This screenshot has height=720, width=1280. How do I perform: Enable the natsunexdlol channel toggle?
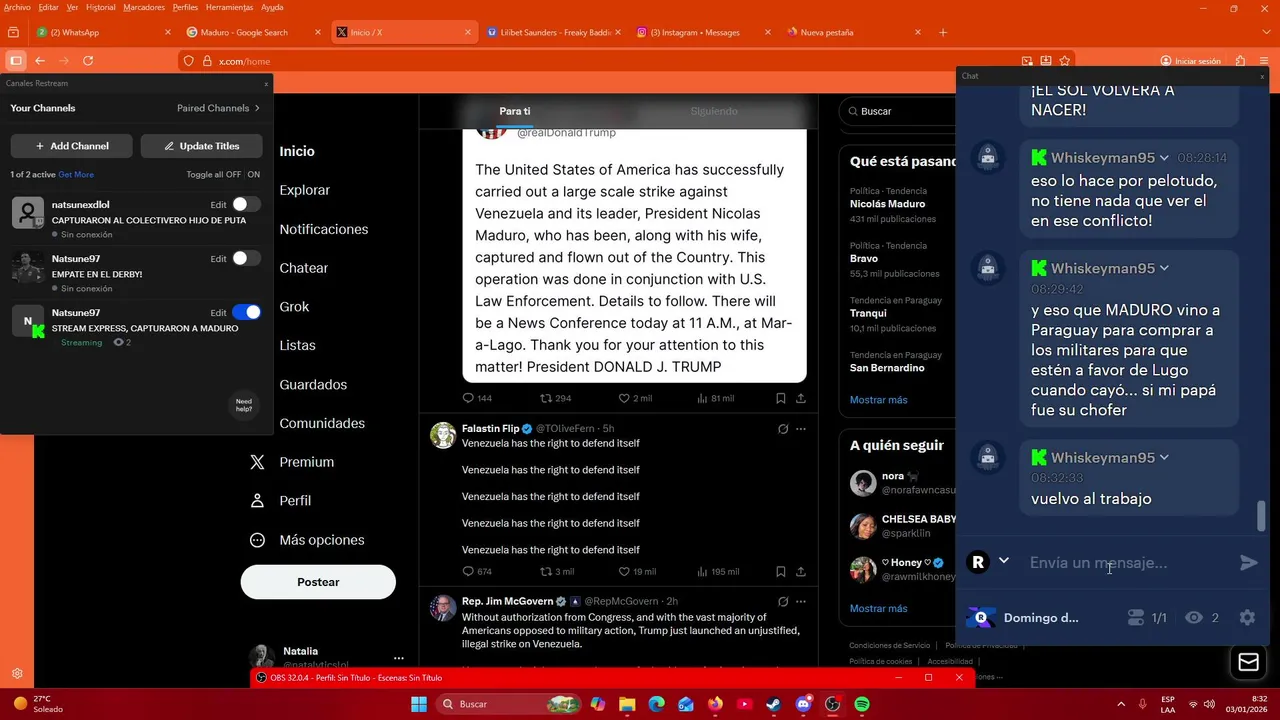[246, 204]
